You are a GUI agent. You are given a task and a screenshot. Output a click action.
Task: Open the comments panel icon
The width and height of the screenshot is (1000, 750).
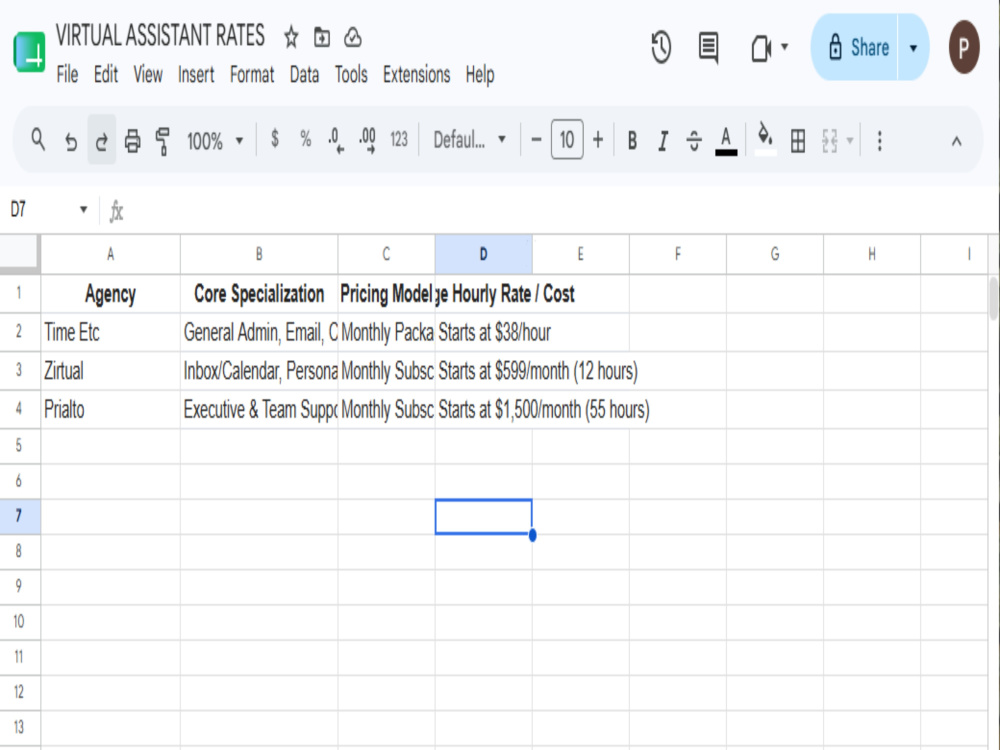click(x=709, y=47)
